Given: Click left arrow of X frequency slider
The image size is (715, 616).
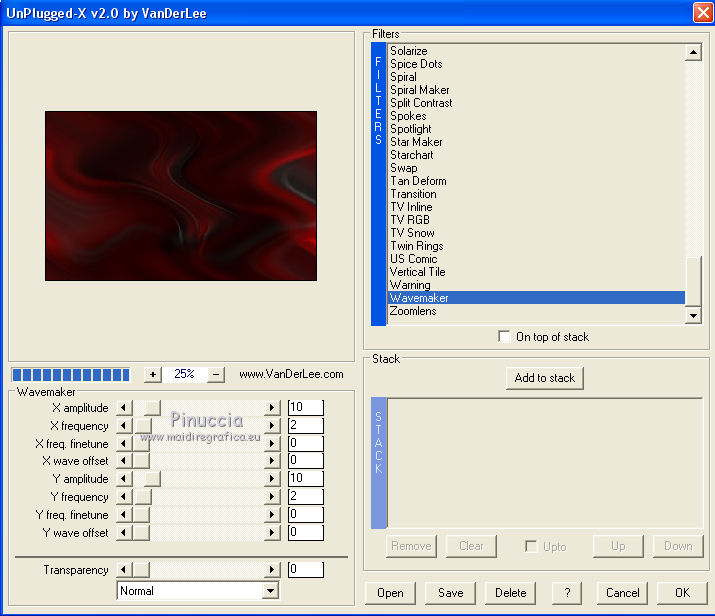Looking at the screenshot, I should click(x=124, y=426).
